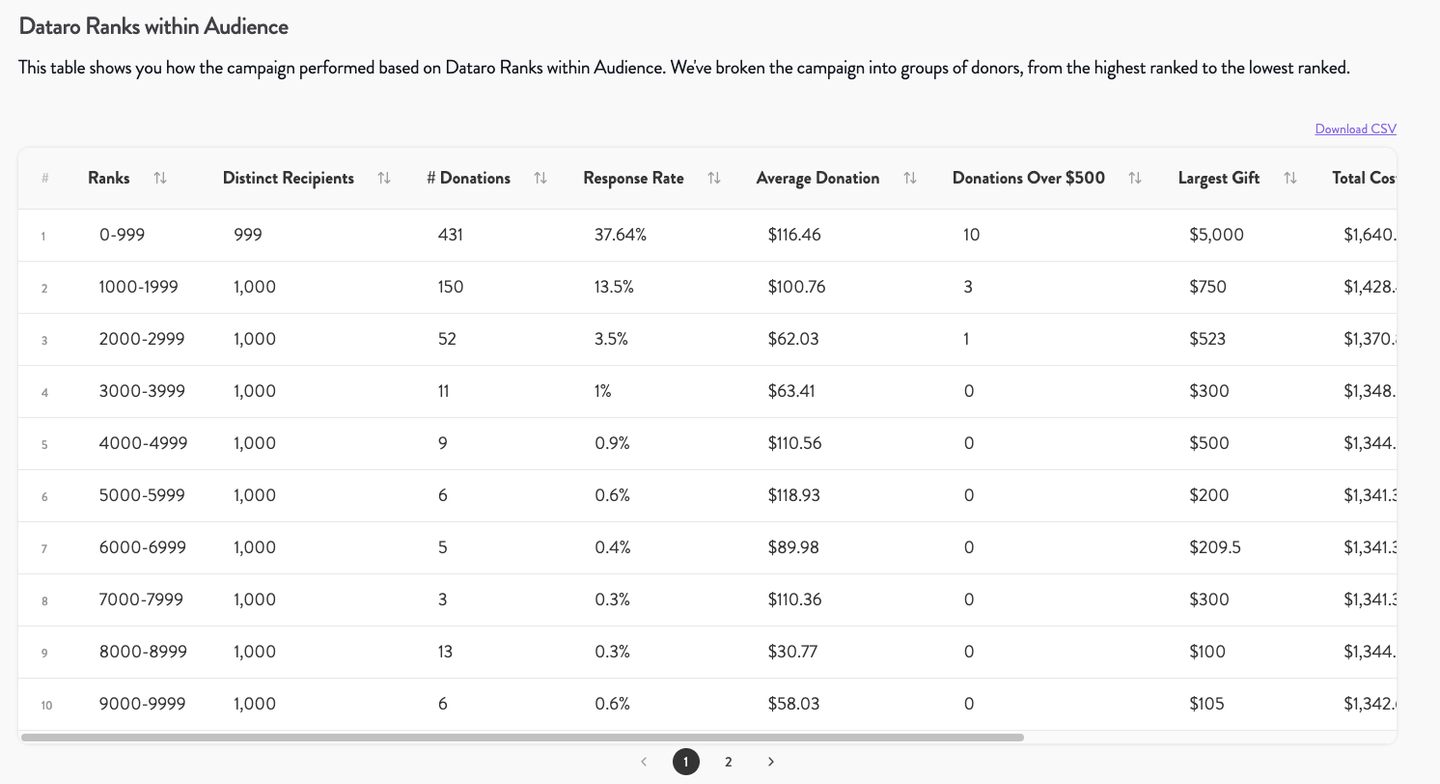Click the $110.56 average donation cell
1440x784 pixels.
795,443
